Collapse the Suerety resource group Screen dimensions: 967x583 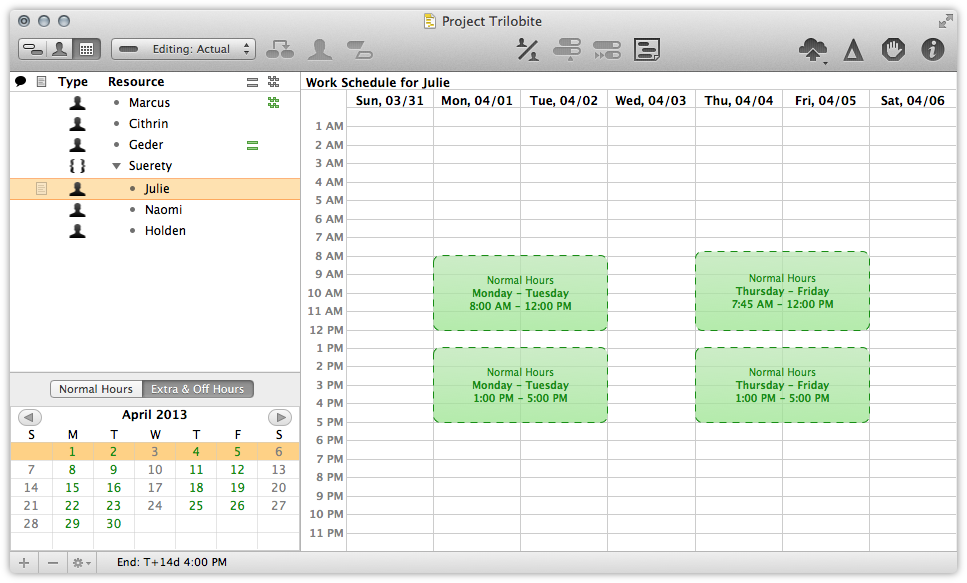click(x=117, y=166)
